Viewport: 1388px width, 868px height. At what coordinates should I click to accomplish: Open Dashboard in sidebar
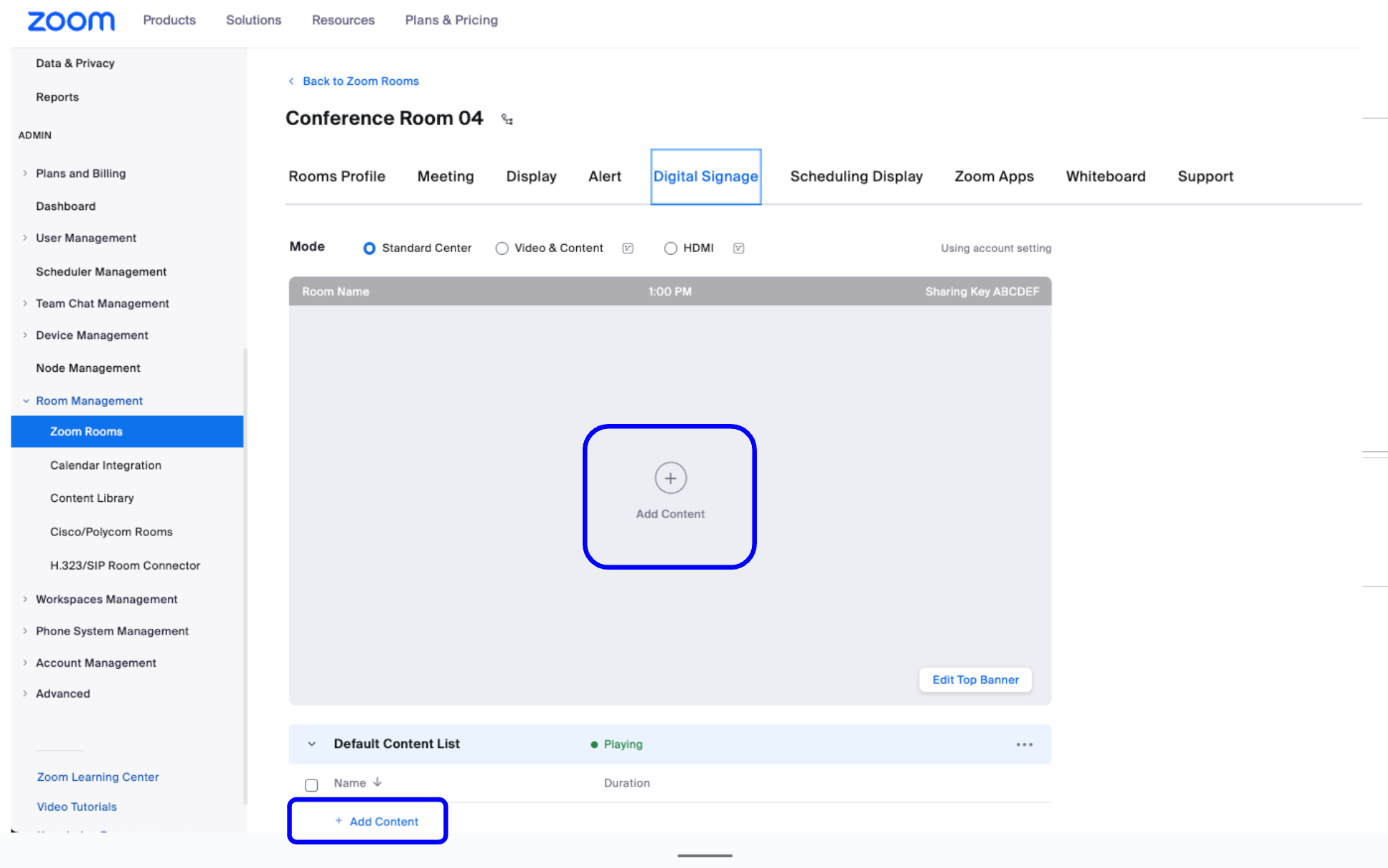pos(66,206)
